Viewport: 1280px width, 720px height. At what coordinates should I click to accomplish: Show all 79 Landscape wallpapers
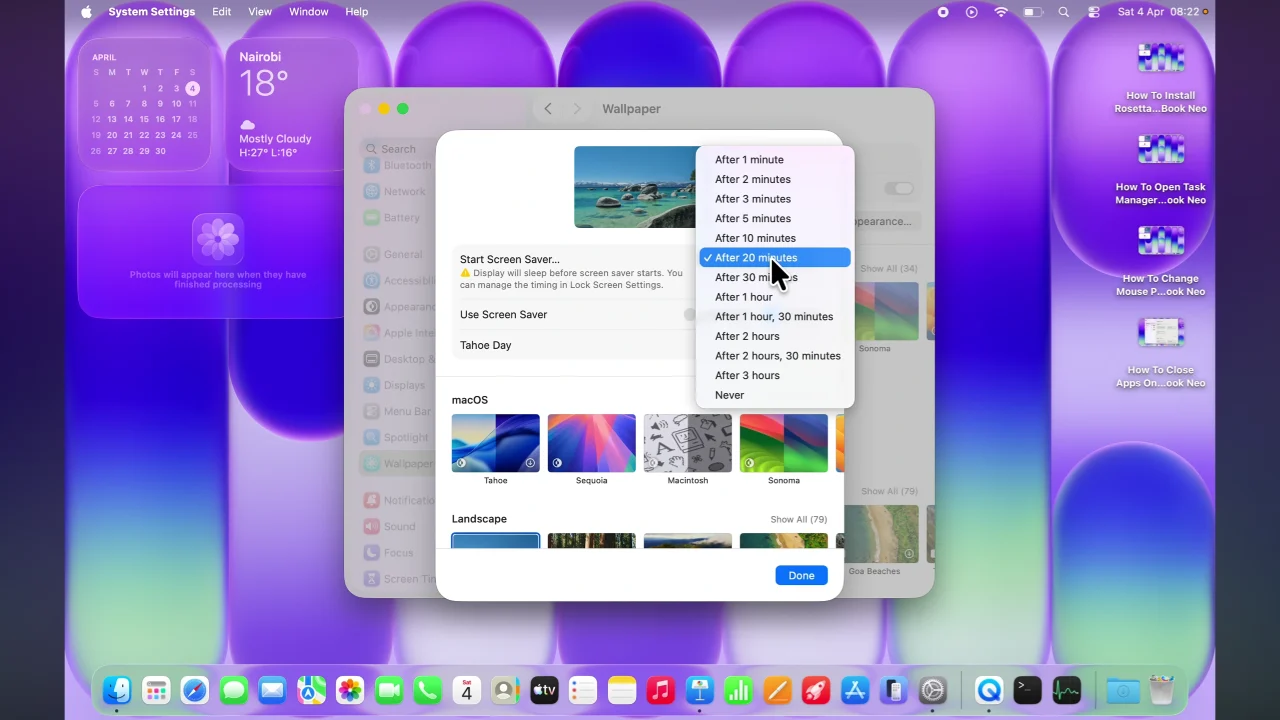pyautogui.click(x=798, y=519)
